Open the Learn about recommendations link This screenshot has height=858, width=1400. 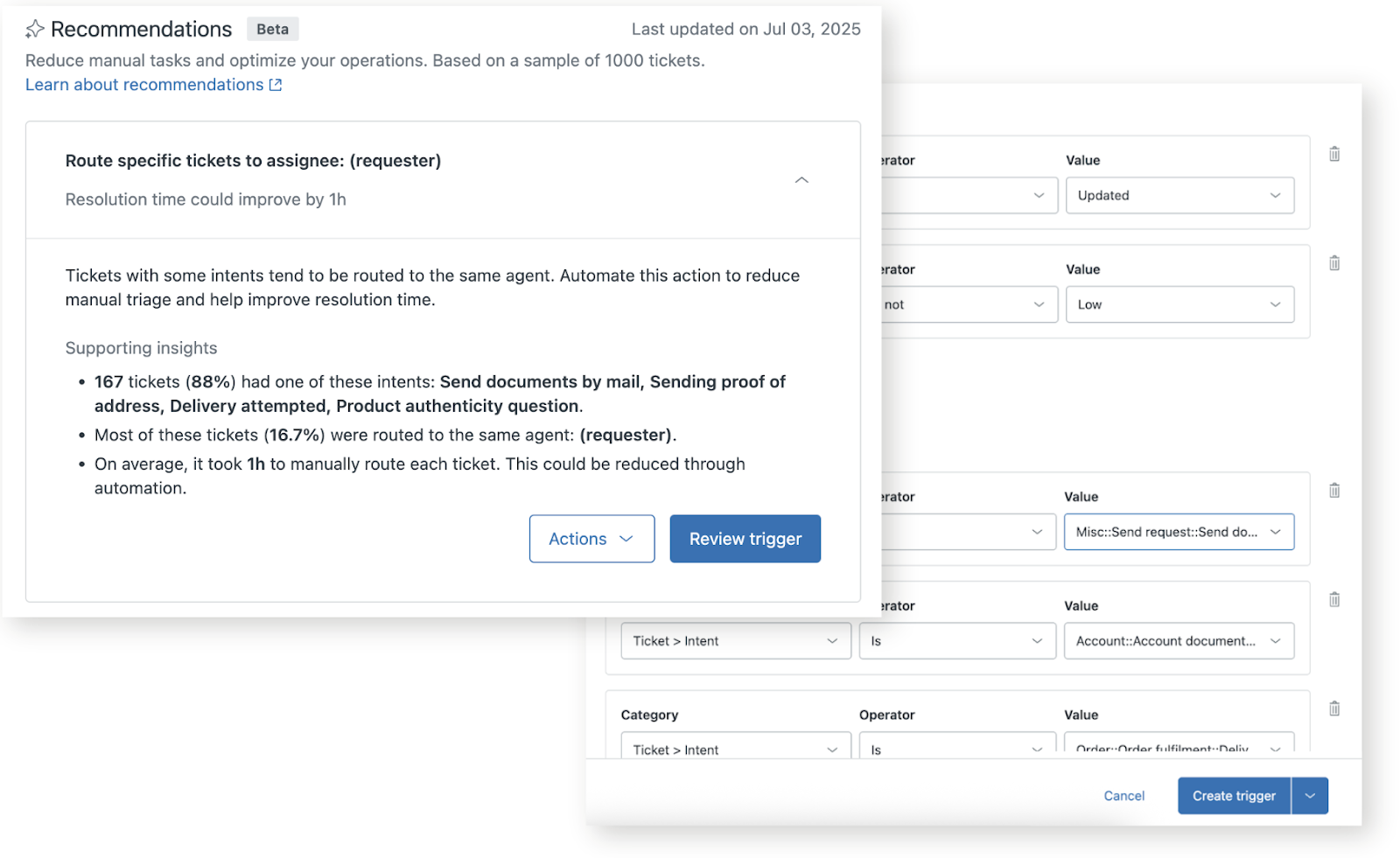coord(144,85)
